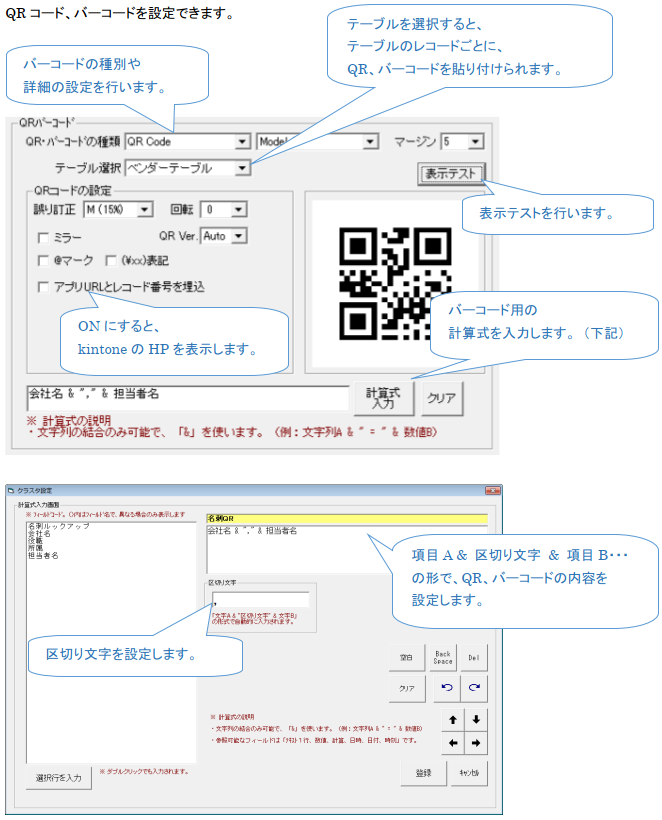662x820 pixels.
Task: Check the (¥xx)表記 option
Action: click(x=111, y=260)
